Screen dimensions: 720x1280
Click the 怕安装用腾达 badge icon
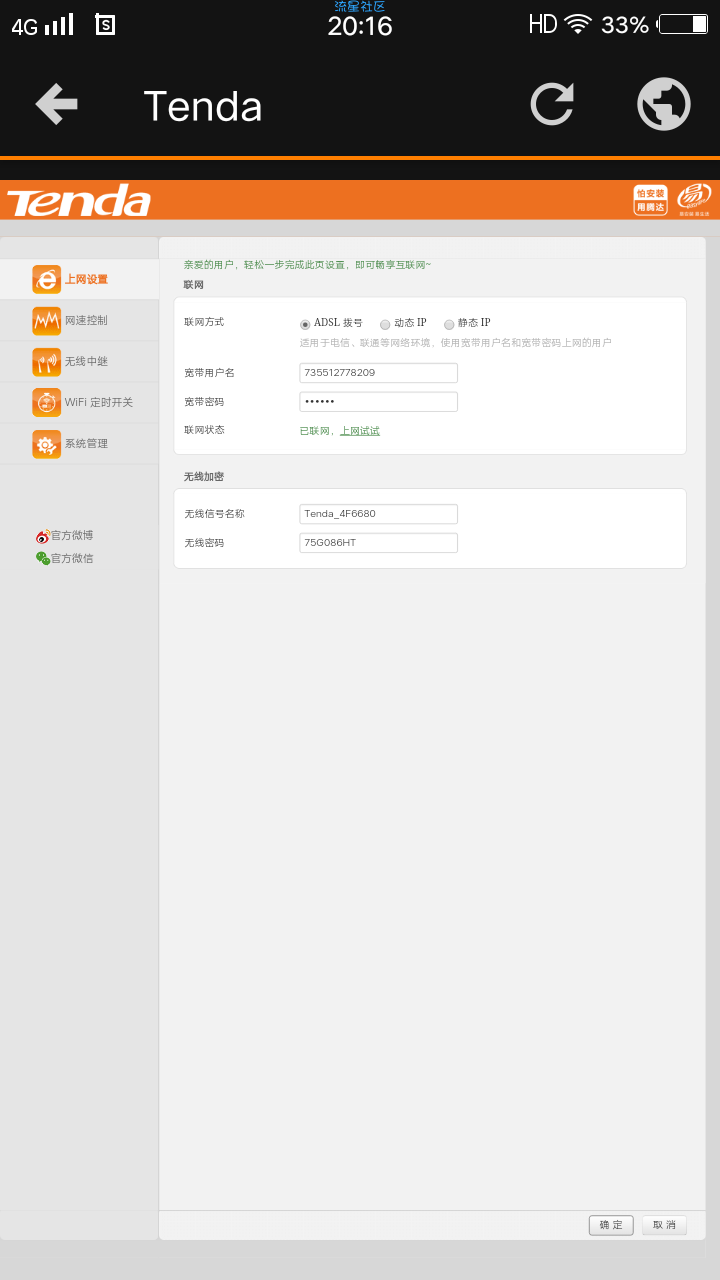650,200
